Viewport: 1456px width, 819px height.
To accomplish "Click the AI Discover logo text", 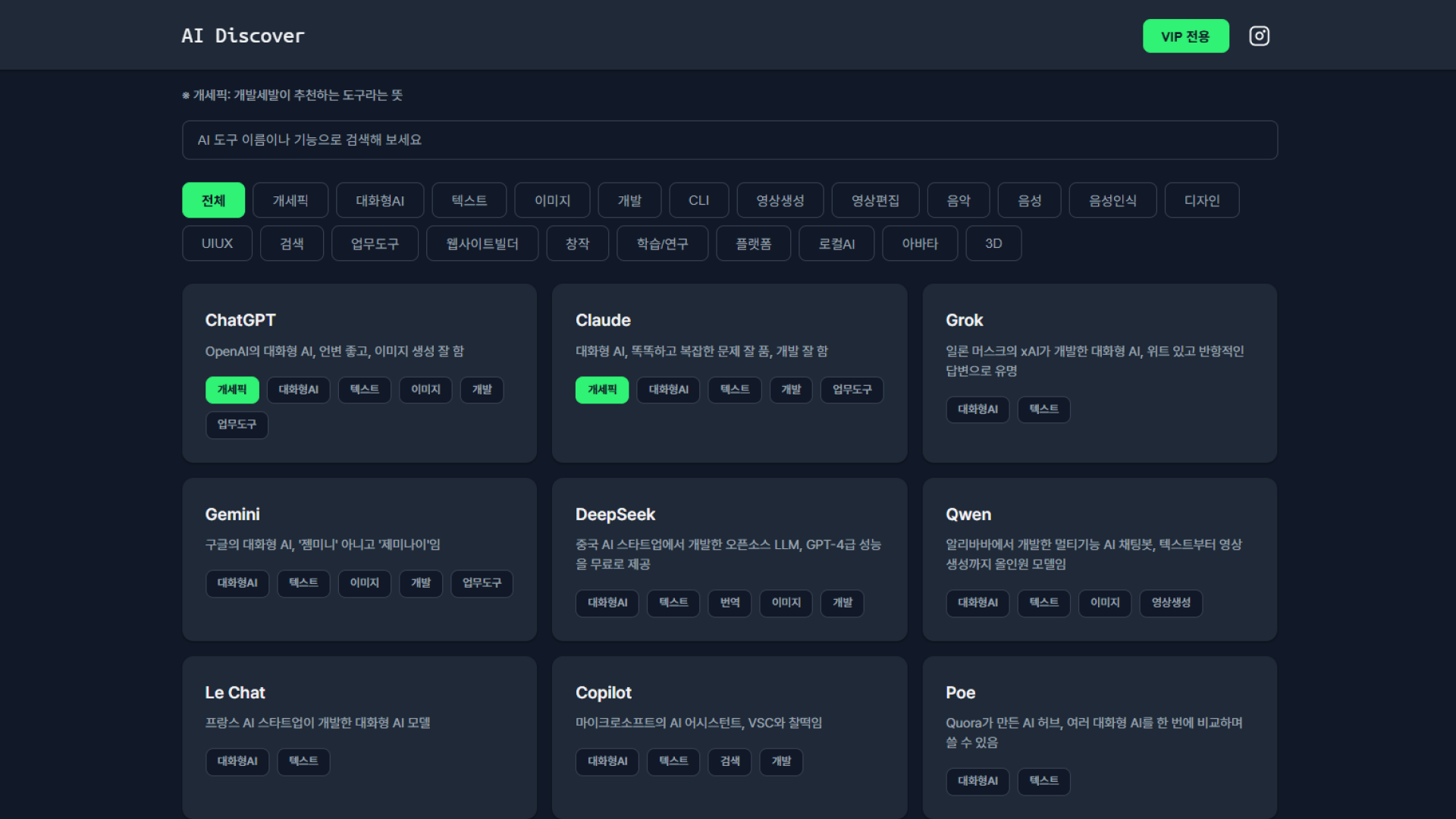I will pyautogui.click(x=243, y=36).
